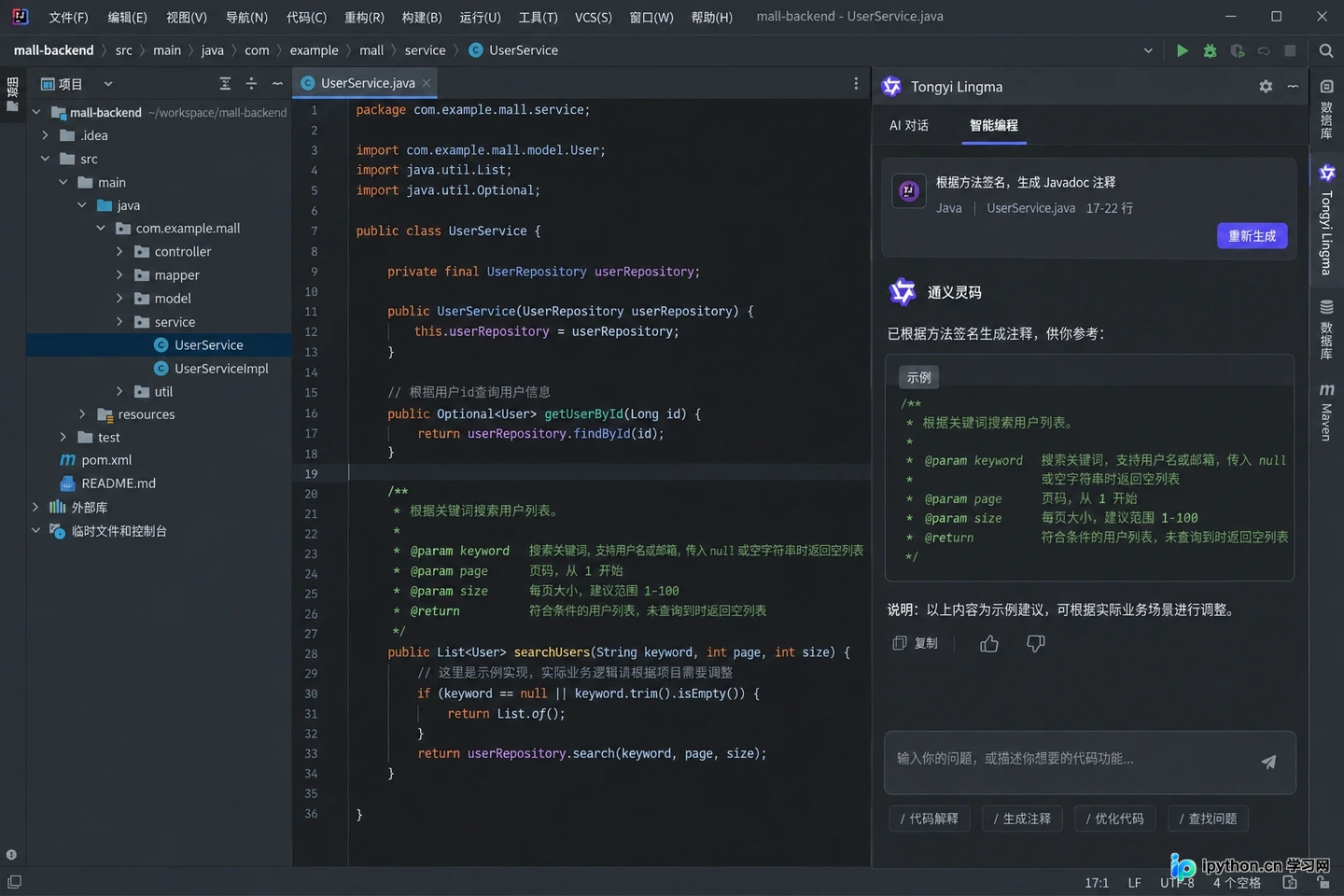Run the project with the green play icon
The image size is (1344, 896).
pos(1183,50)
